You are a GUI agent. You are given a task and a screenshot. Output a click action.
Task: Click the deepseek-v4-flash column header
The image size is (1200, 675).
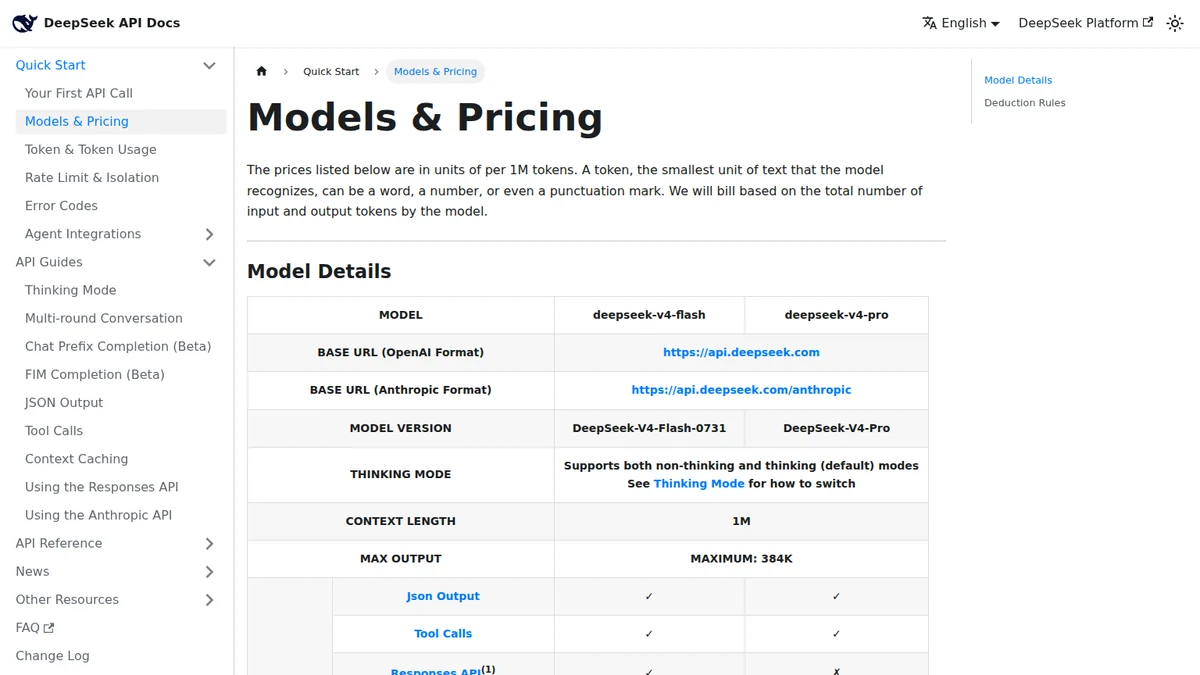[649, 315]
